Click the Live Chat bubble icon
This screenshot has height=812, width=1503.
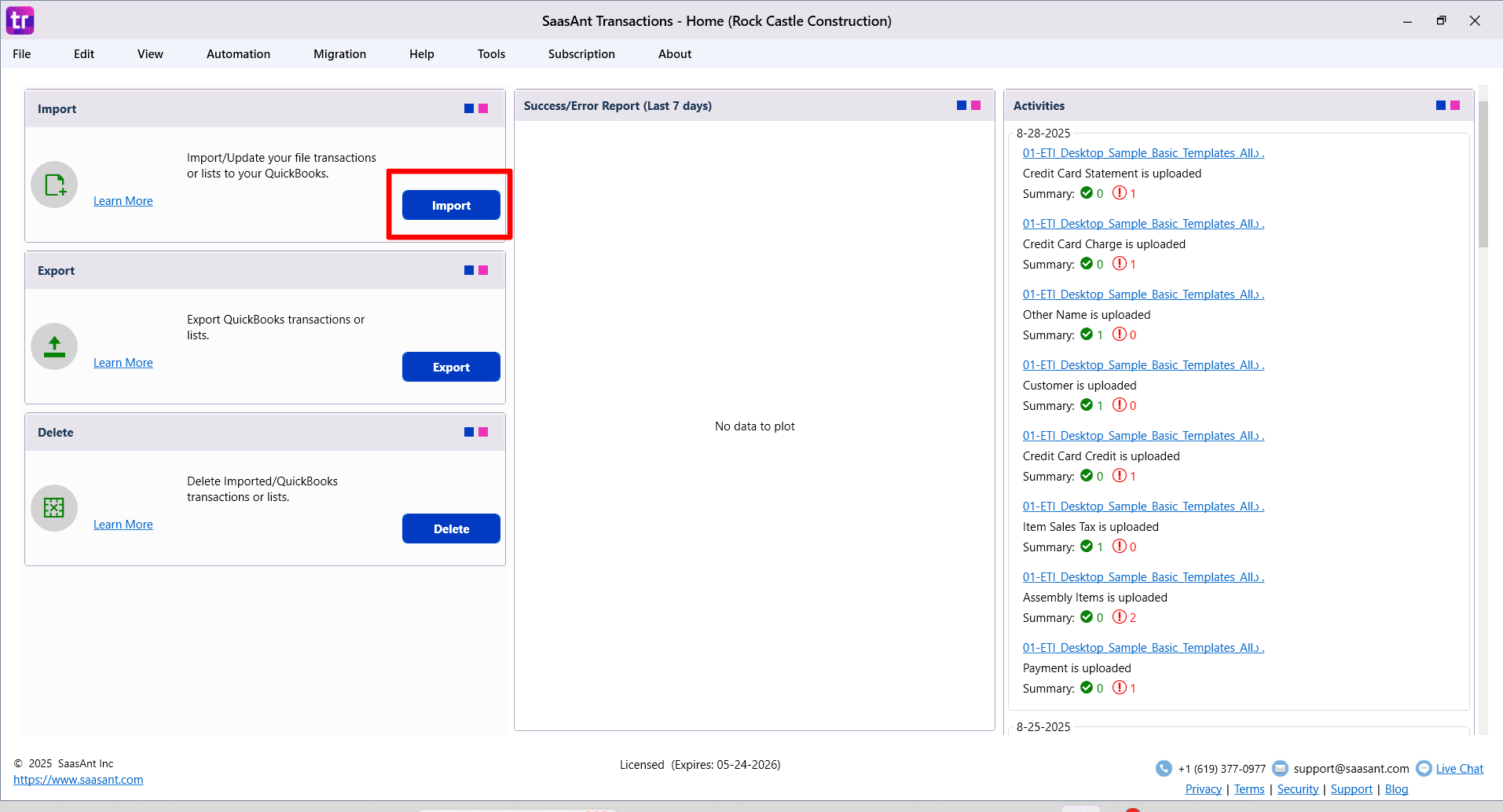1423,769
